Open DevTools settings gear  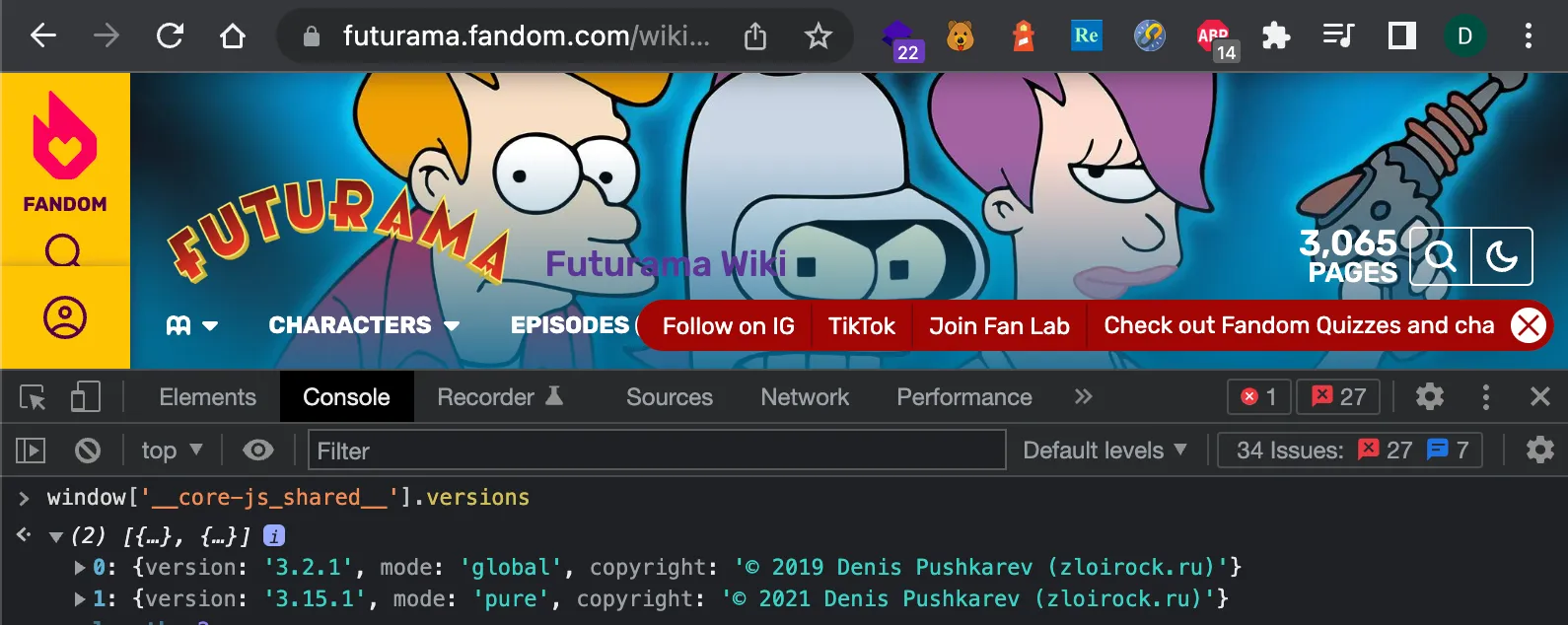tap(1429, 396)
